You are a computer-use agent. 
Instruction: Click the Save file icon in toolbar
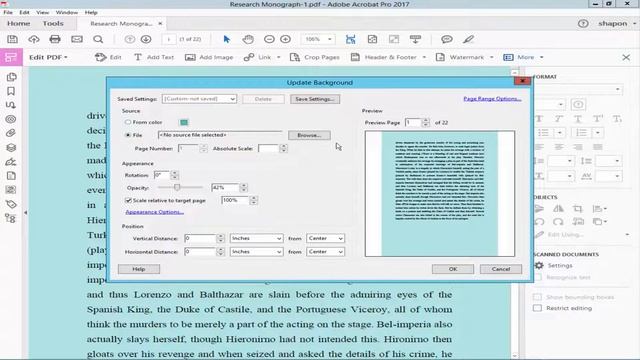pyautogui.click(x=12, y=39)
